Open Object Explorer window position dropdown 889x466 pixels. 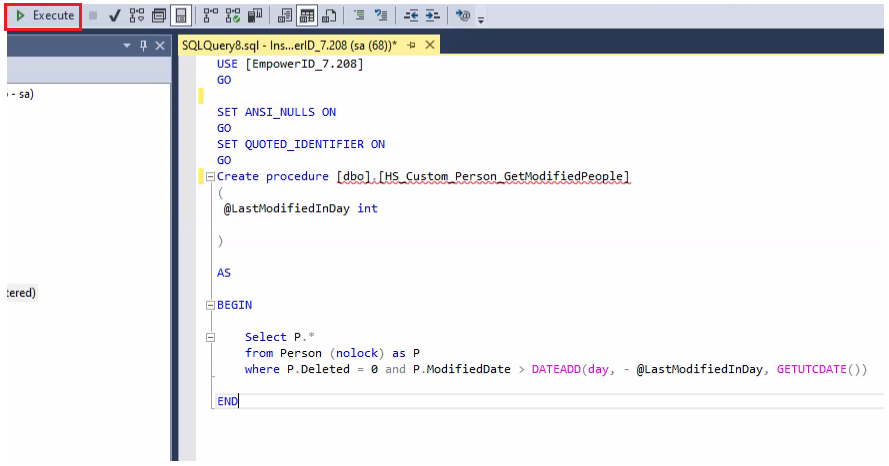(127, 45)
